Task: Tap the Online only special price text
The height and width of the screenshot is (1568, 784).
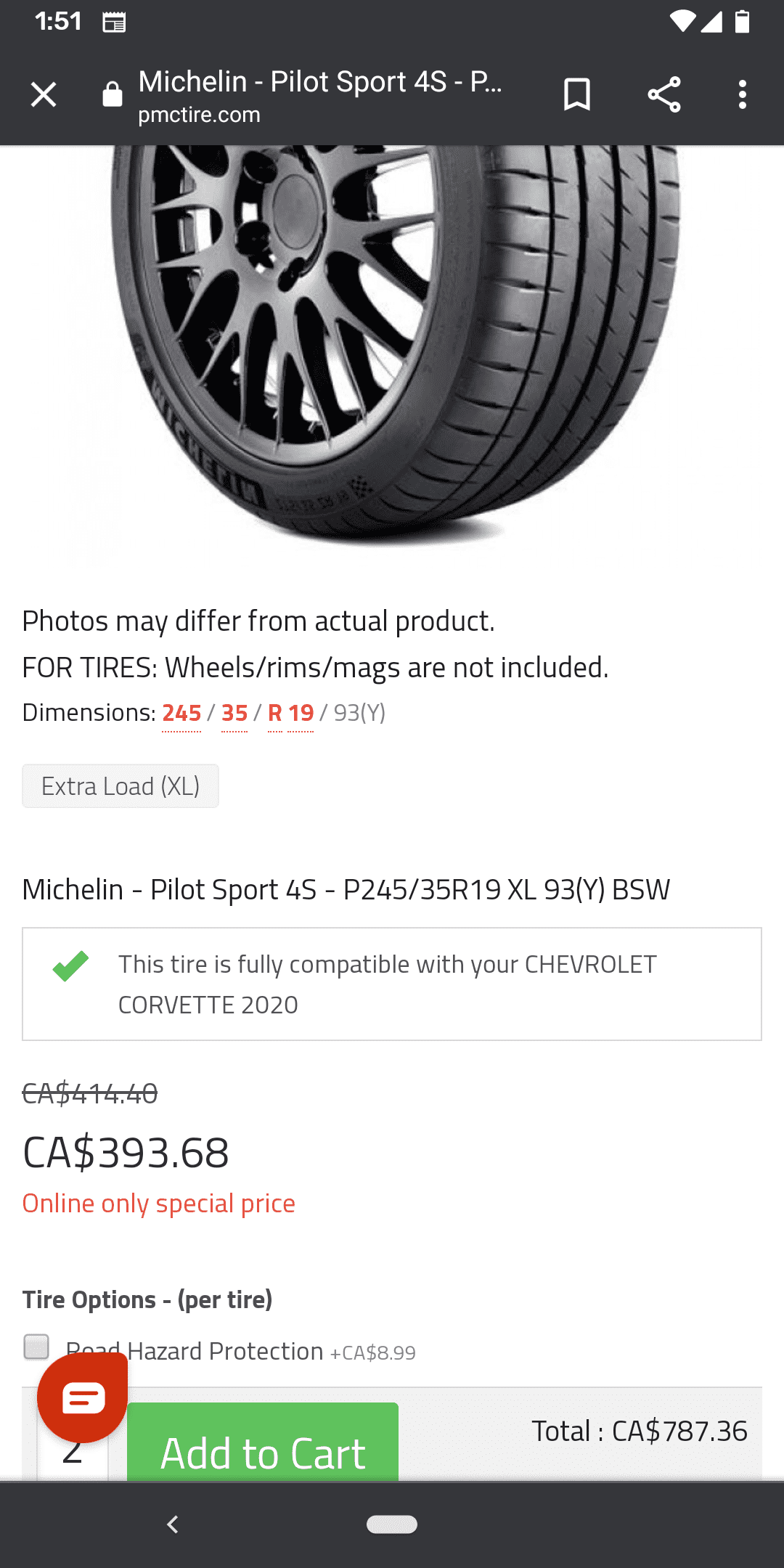Action: 159,1204
